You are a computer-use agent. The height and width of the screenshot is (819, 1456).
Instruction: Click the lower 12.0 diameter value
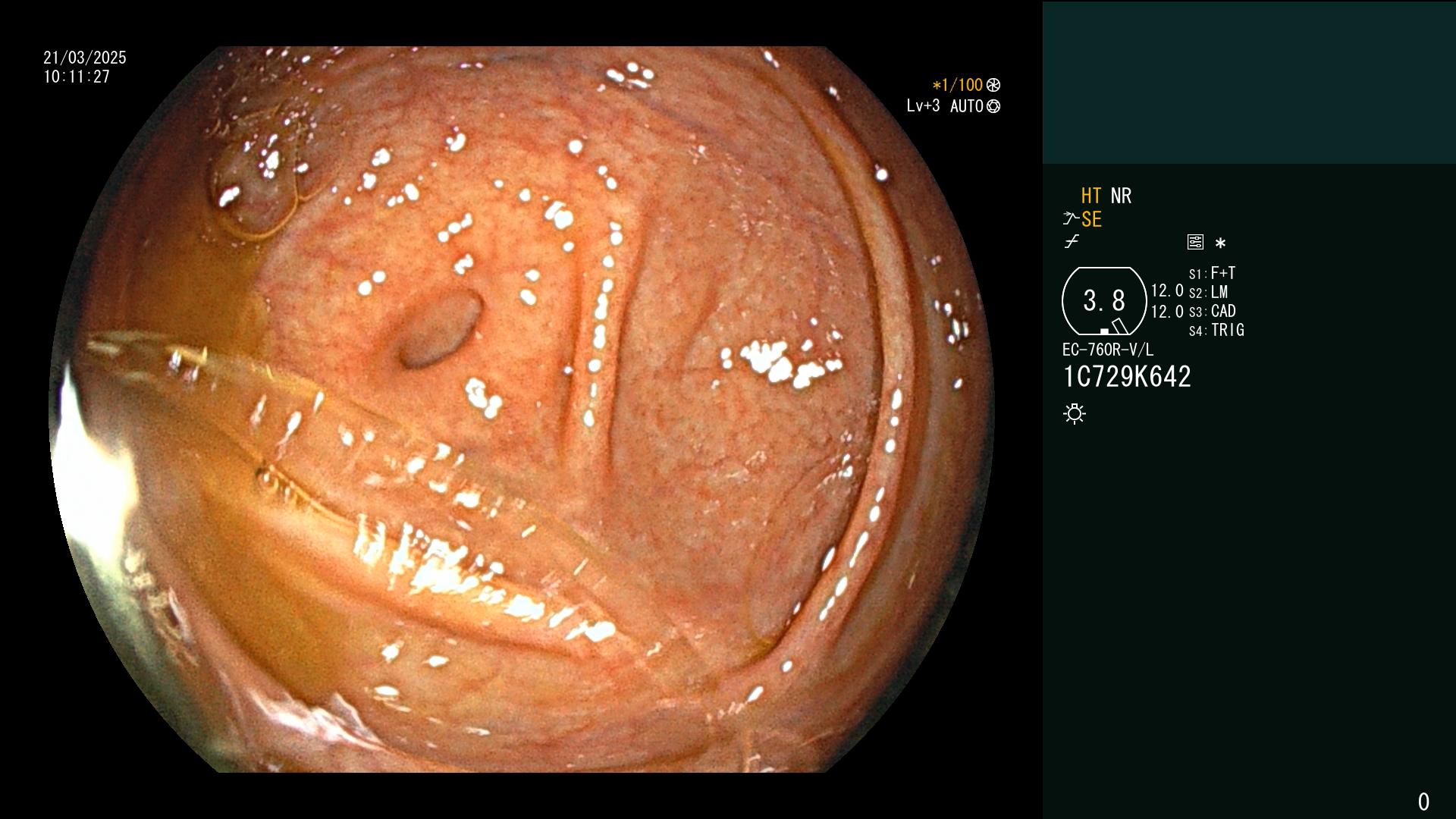click(1167, 312)
